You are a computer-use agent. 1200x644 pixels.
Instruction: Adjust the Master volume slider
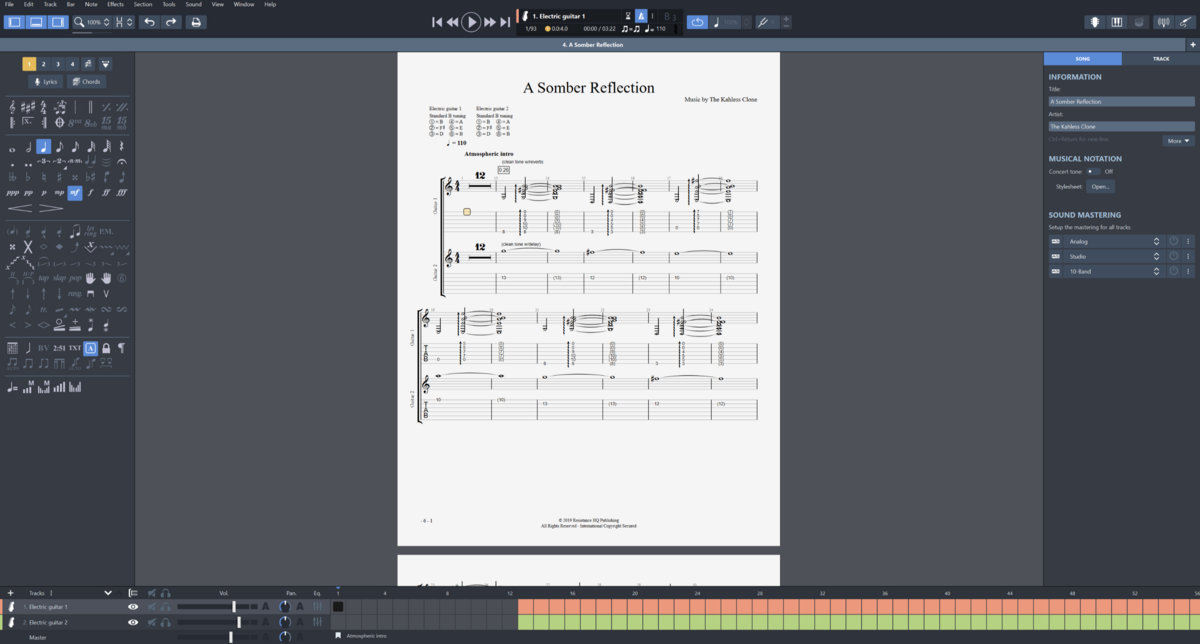pos(231,637)
